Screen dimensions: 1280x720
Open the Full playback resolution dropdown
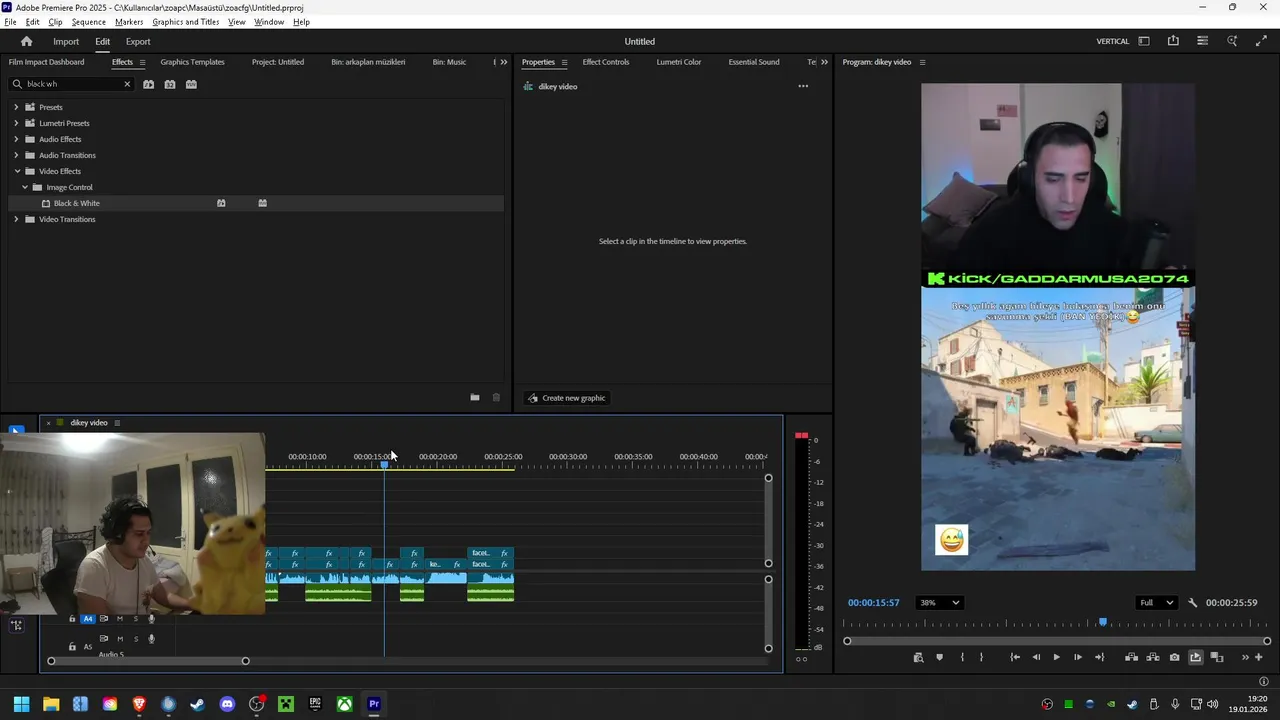1157,603
